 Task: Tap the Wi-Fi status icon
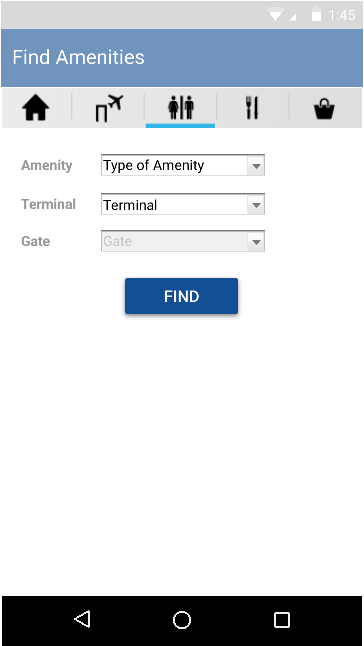[x=275, y=15]
